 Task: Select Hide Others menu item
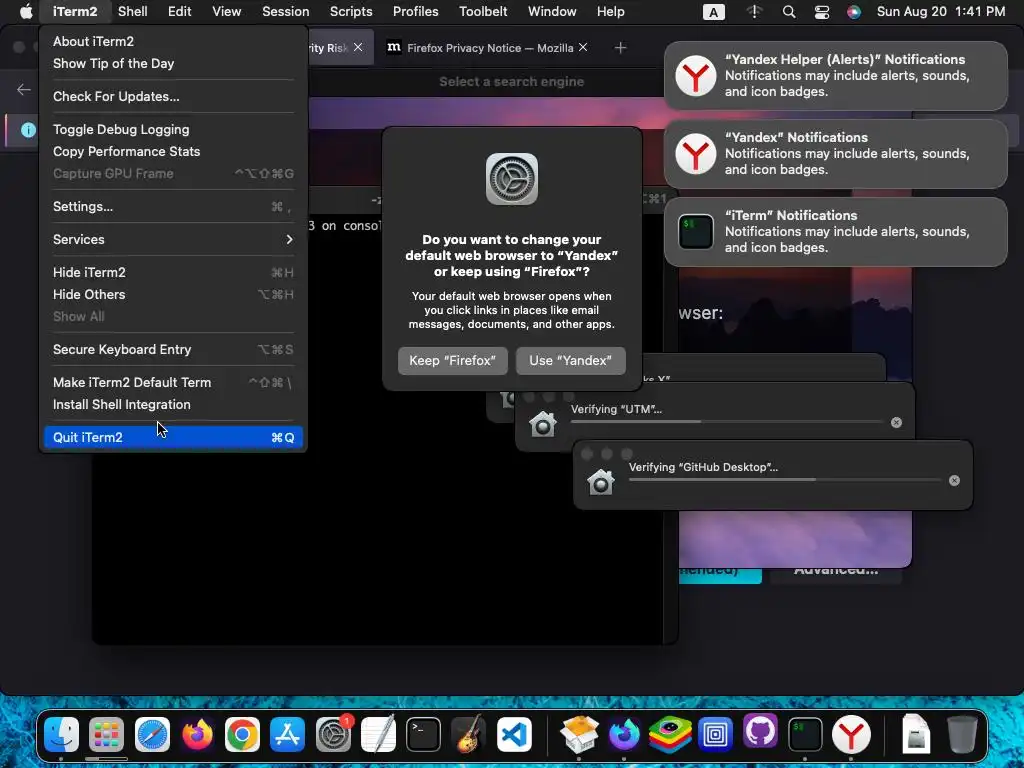coord(173,295)
